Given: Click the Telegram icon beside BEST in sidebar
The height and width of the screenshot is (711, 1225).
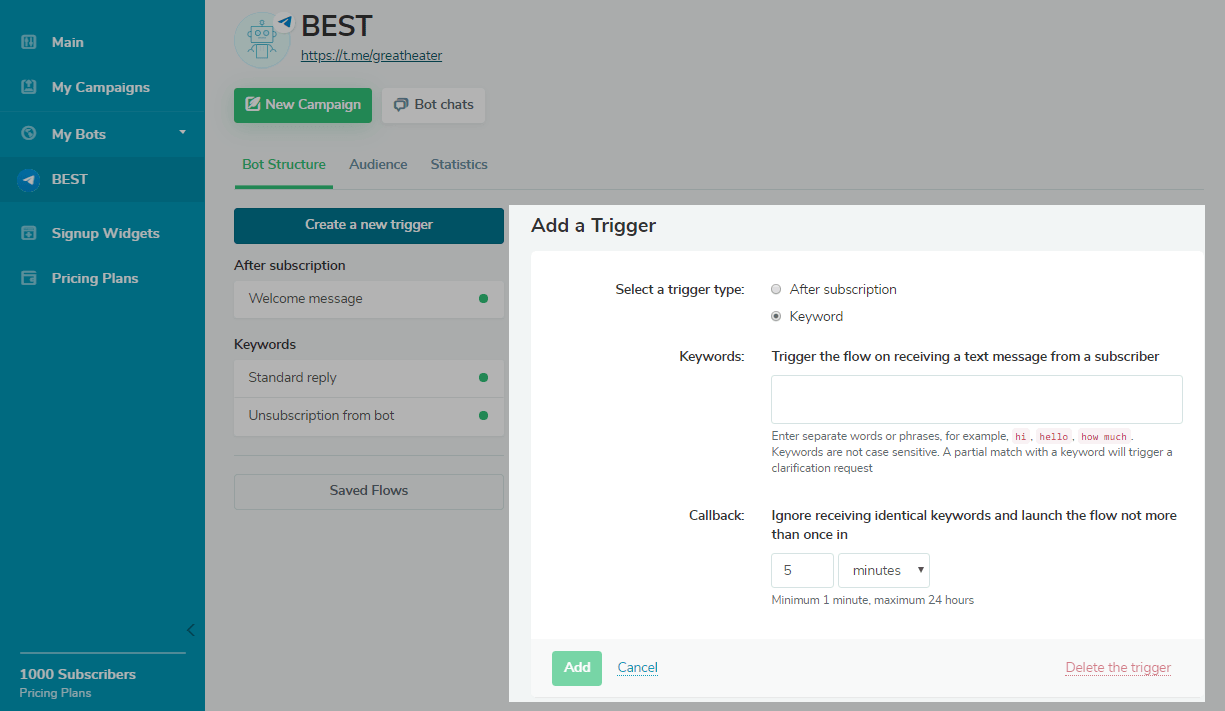Looking at the screenshot, I should tap(29, 180).
